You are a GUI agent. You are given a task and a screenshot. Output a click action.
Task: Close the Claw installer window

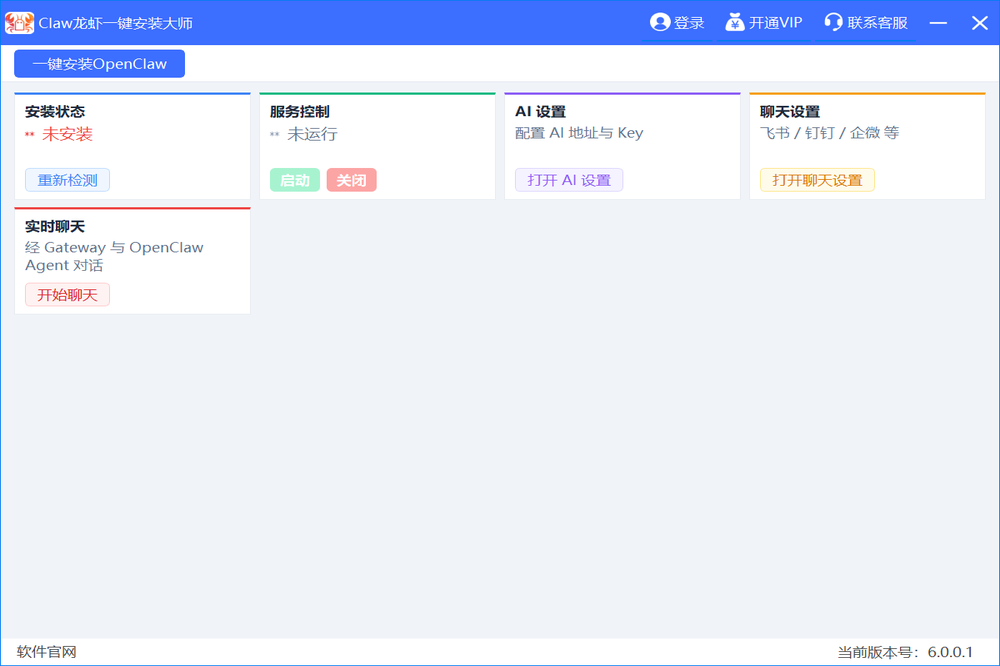point(979,22)
